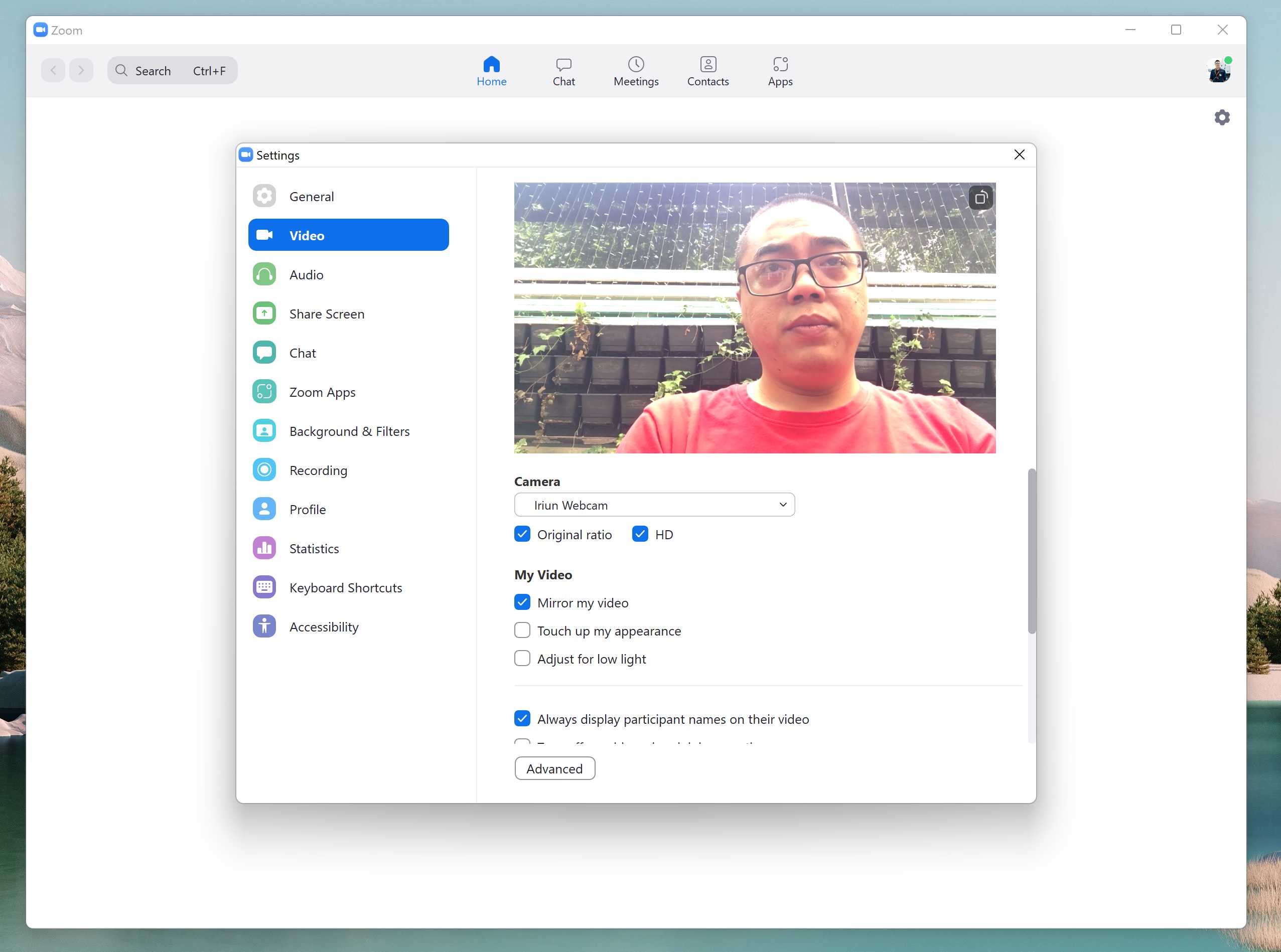
Task: Click the Statistics bar chart icon
Action: tap(264, 548)
